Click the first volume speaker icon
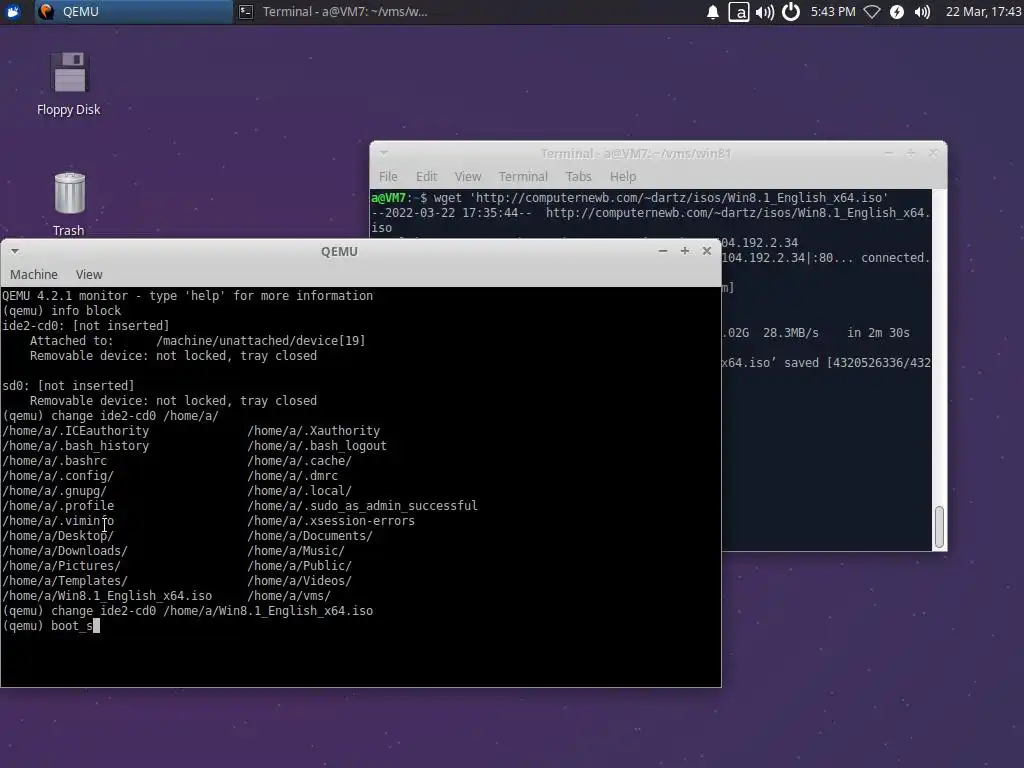 [x=765, y=12]
